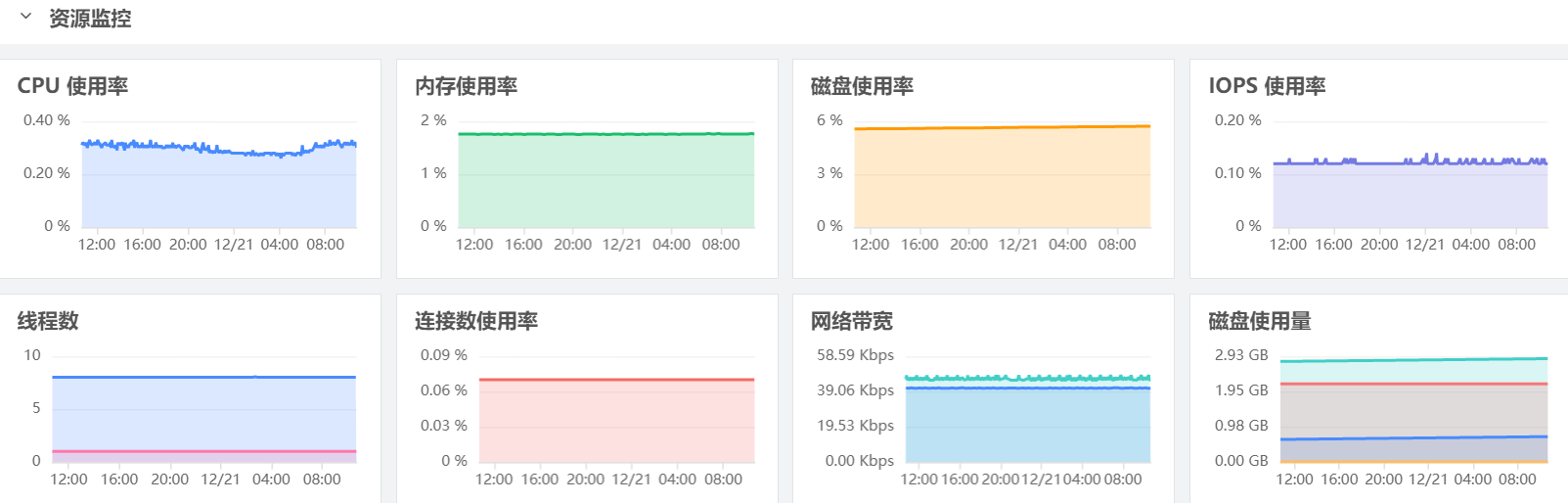Click the 12/21 tick in CPU 使用率 chart
Screen dimensions: 1568x503
point(234,245)
